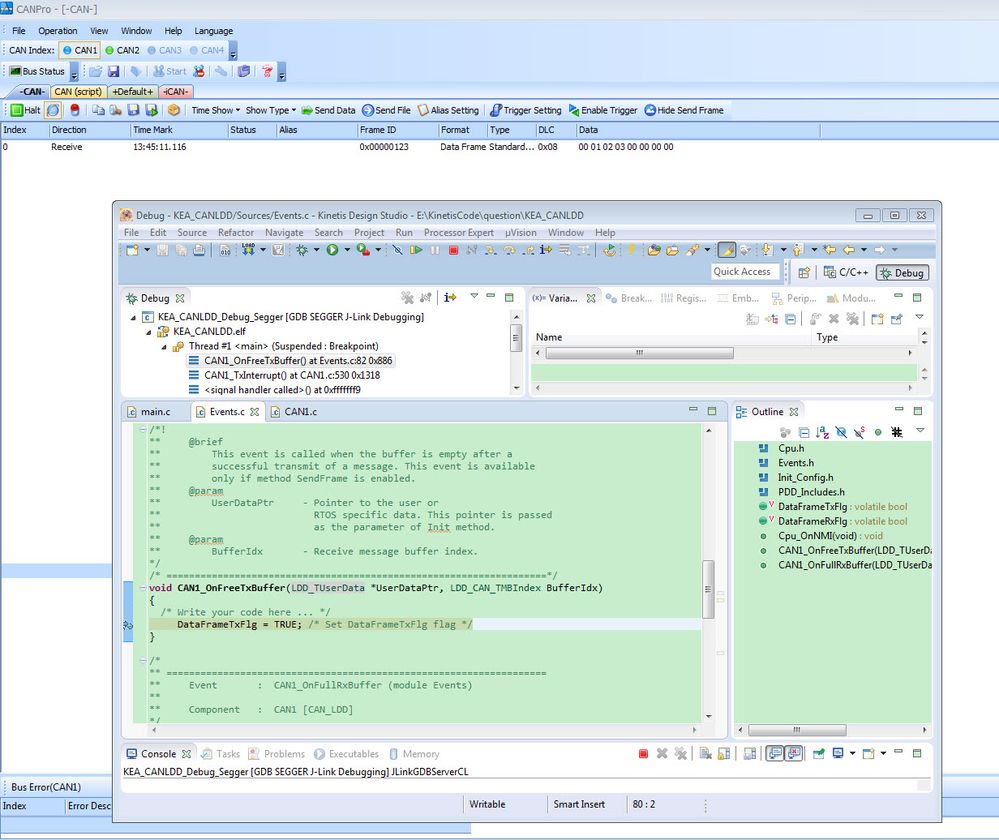Click the Skip All Breakpoints icon
This screenshot has width=999, height=840.
(x=397, y=250)
